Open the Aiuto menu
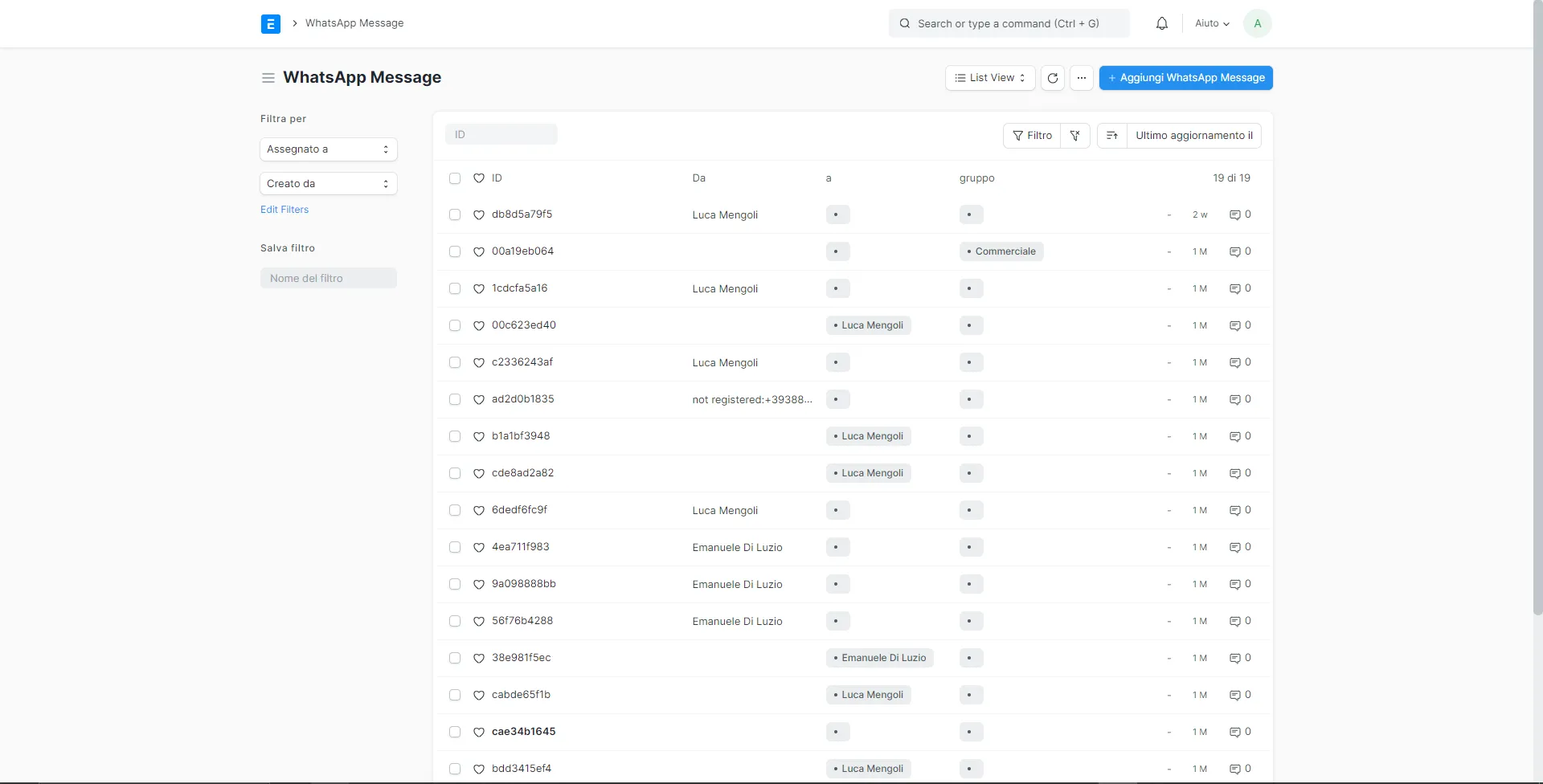The width and height of the screenshot is (1543, 784). [1212, 23]
